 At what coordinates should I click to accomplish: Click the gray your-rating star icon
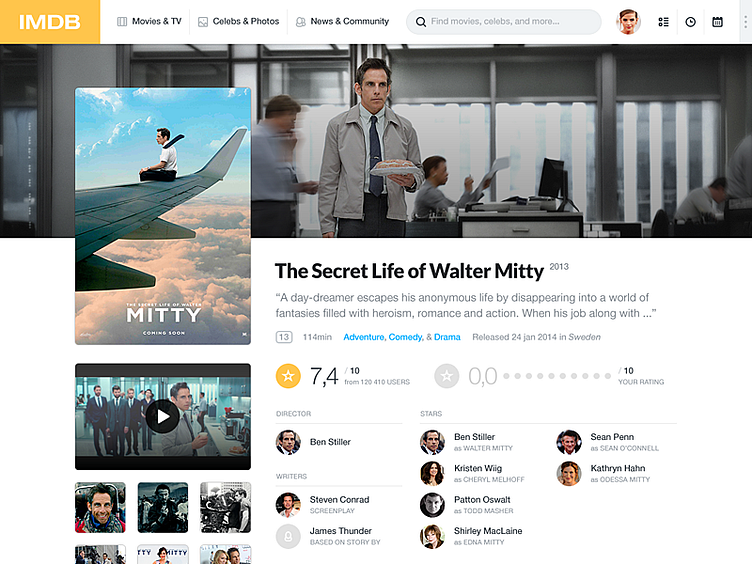(446, 376)
